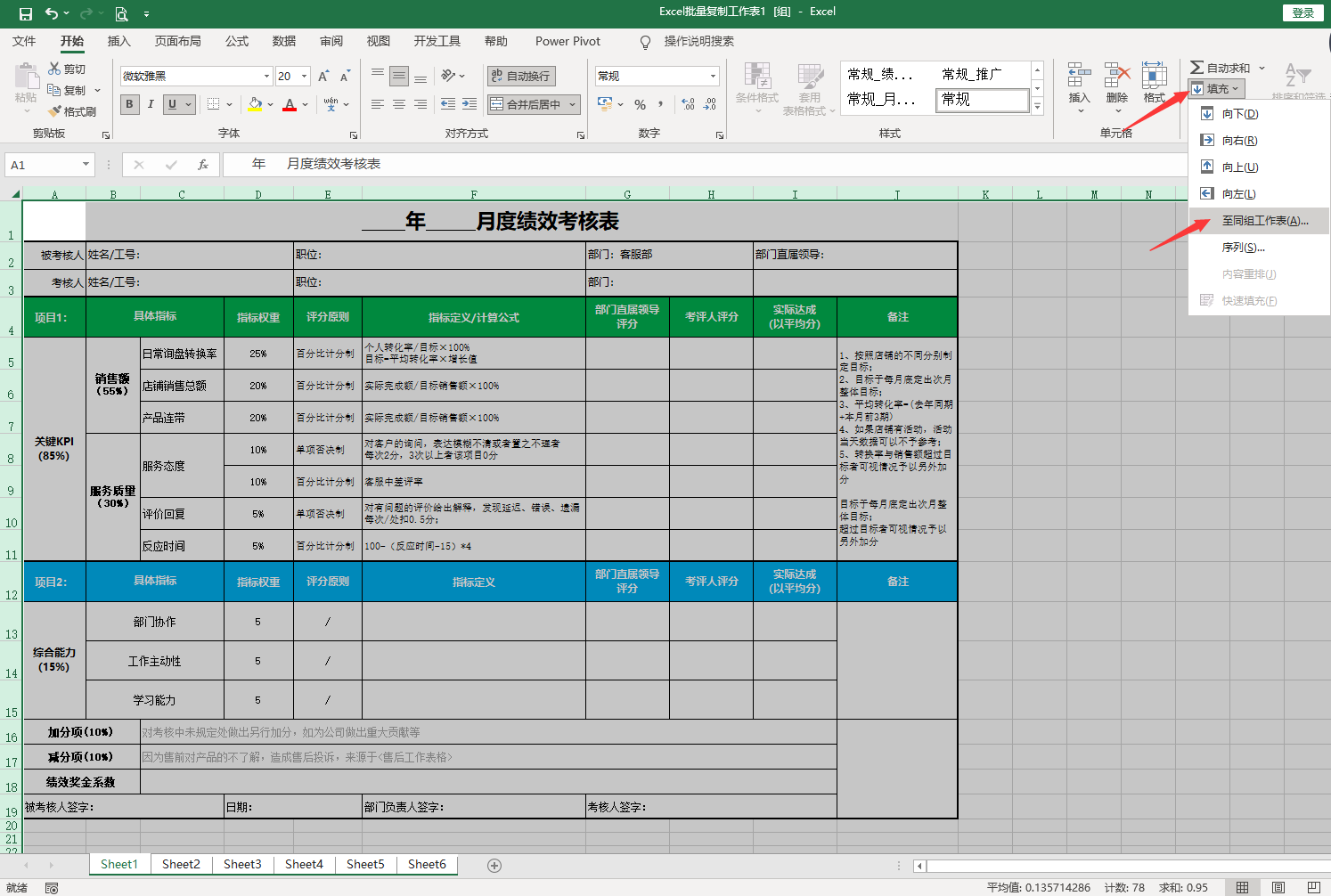Click the formula bar text field
The width and height of the screenshot is (1331, 896).
pos(704,164)
